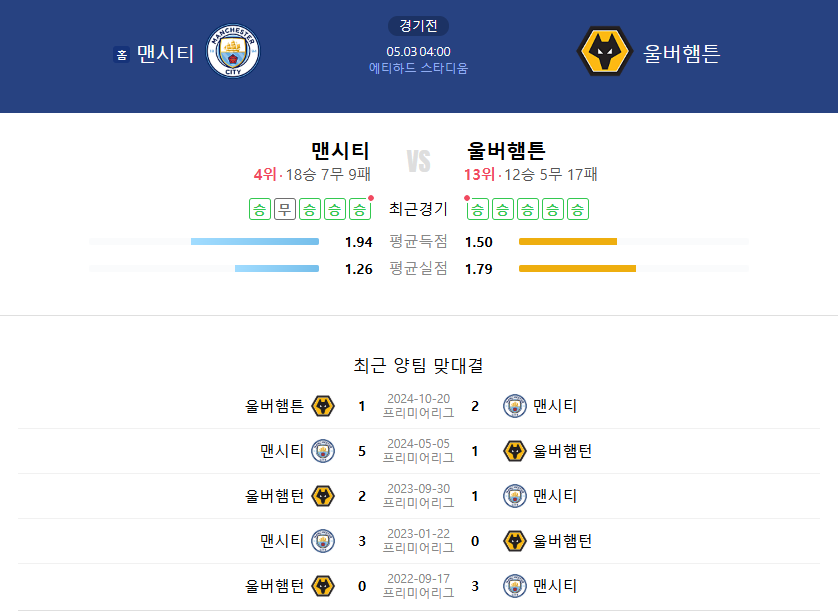This screenshot has height=614, width=838.
Task: Click the yellow 평균실점 bar for 울버햄튼
Action: click(x=577, y=268)
